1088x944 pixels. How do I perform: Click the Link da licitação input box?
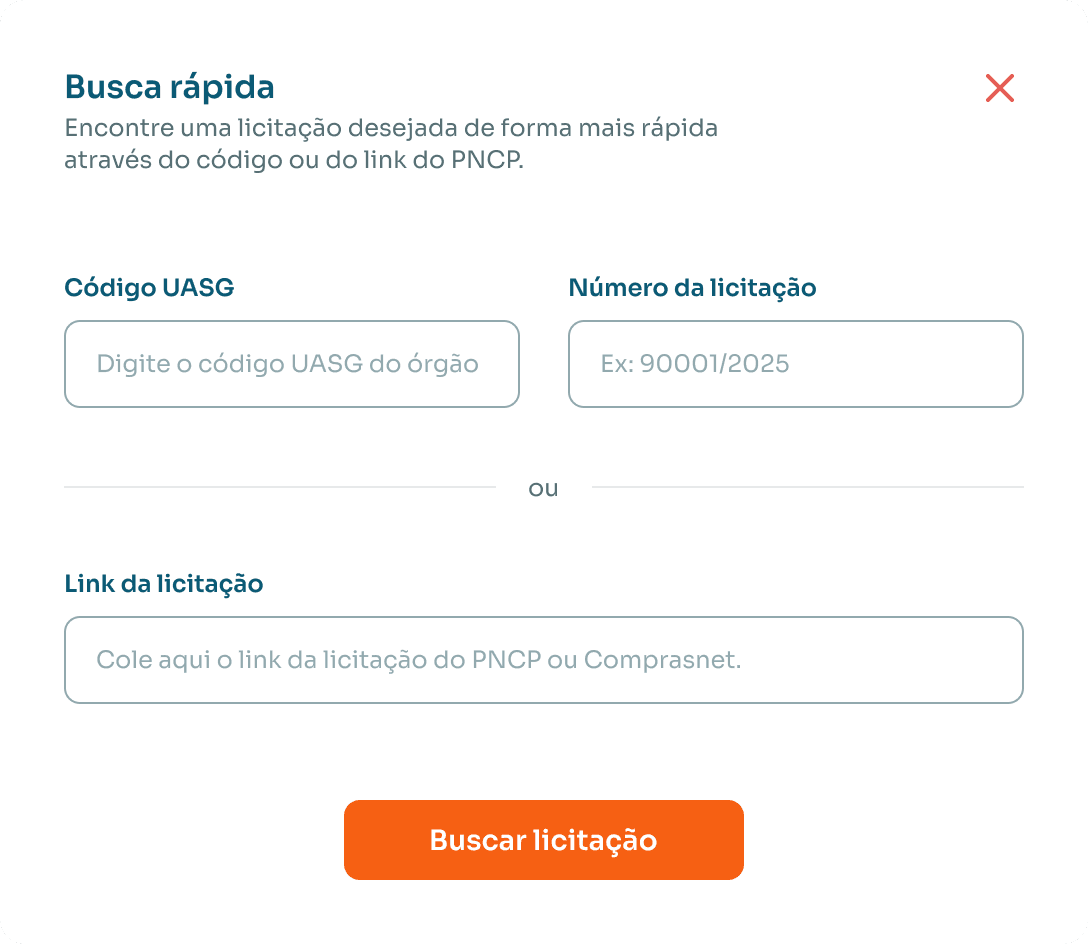543,660
